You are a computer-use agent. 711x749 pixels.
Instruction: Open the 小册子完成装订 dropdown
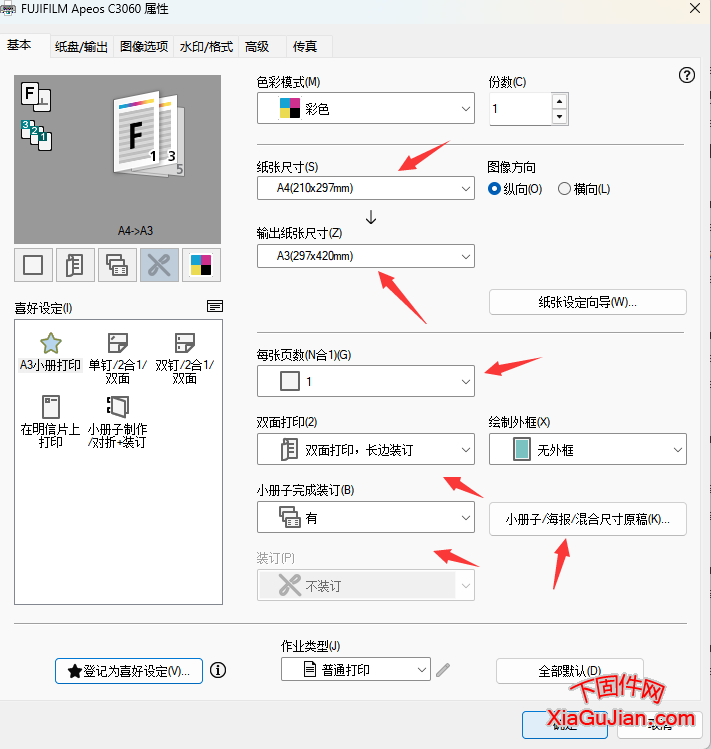(366, 517)
